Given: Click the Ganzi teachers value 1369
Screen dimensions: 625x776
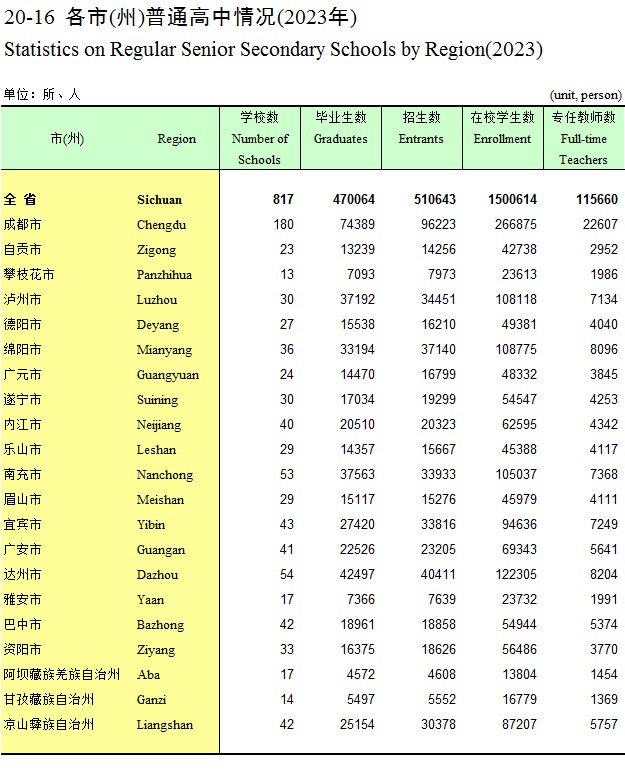Looking at the screenshot, I should tap(604, 699).
